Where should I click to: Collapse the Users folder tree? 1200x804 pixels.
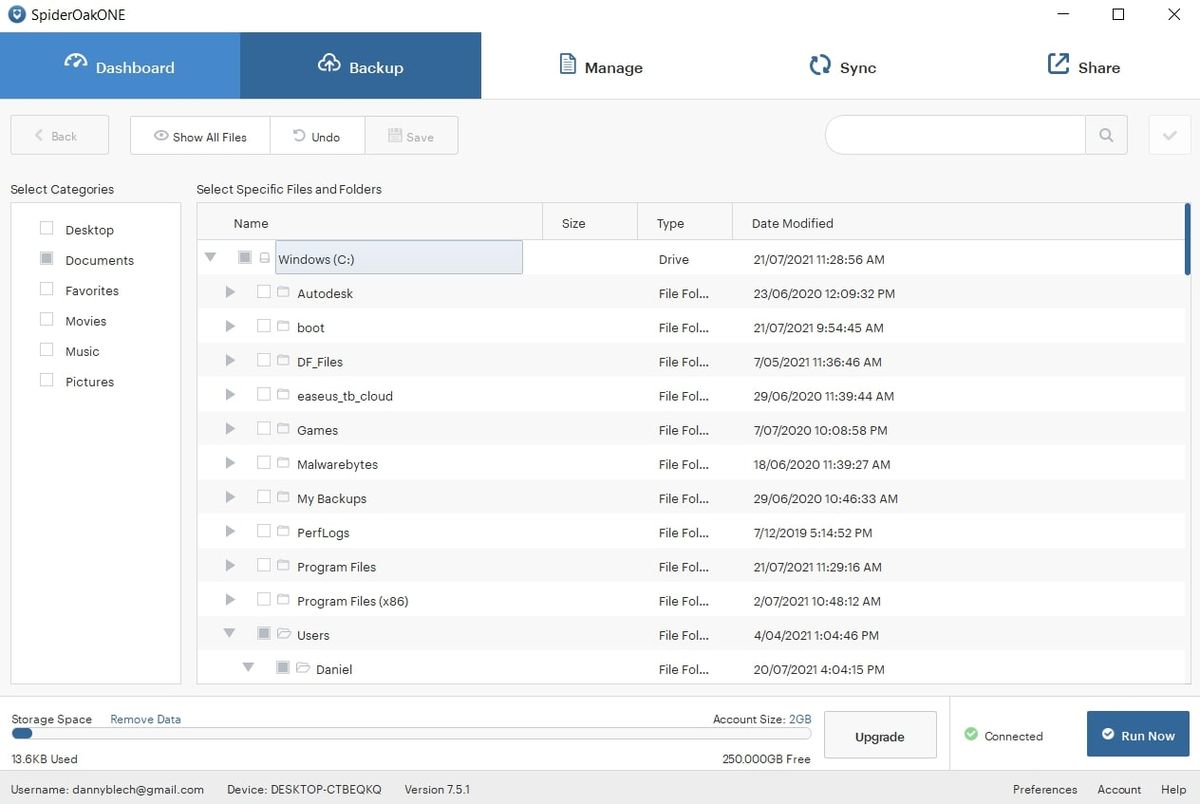coord(229,633)
